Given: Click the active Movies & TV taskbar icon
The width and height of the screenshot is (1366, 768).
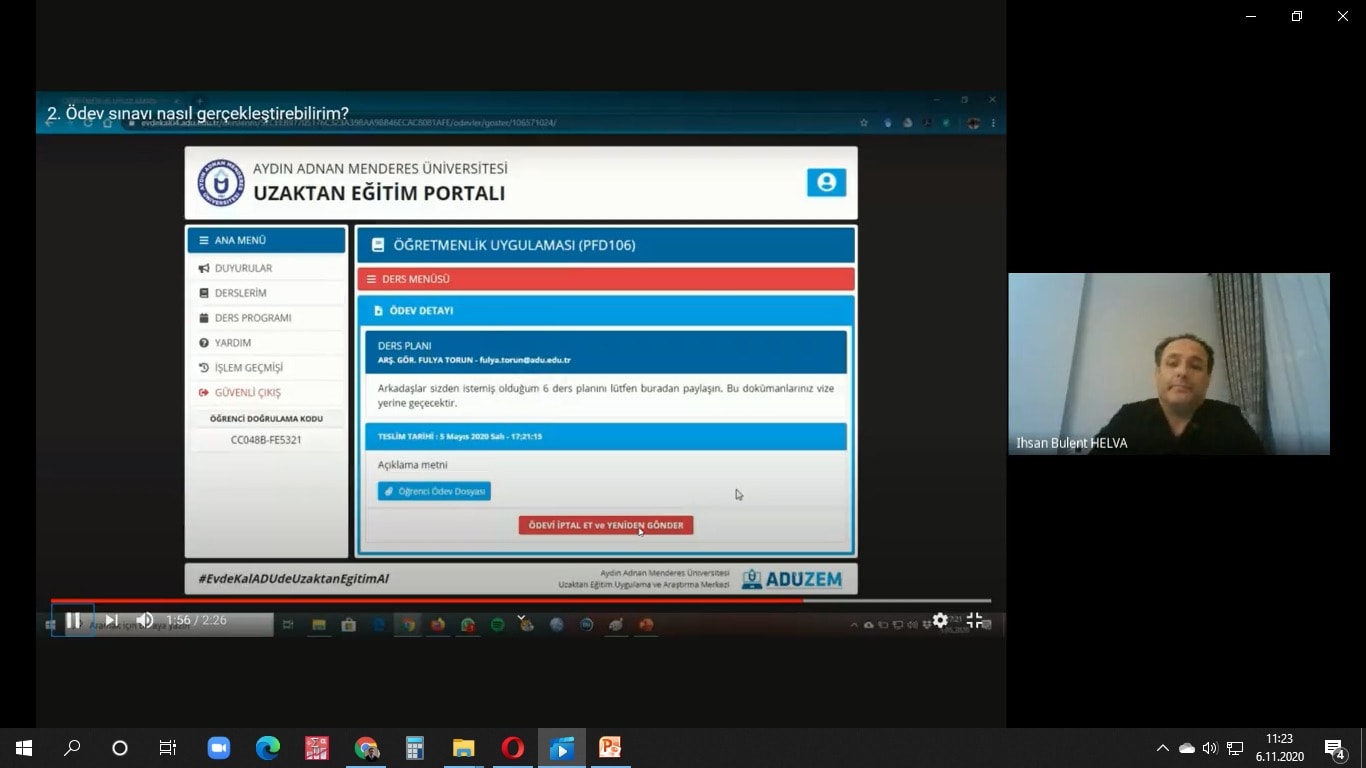Looking at the screenshot, I should tap(562, 748).
